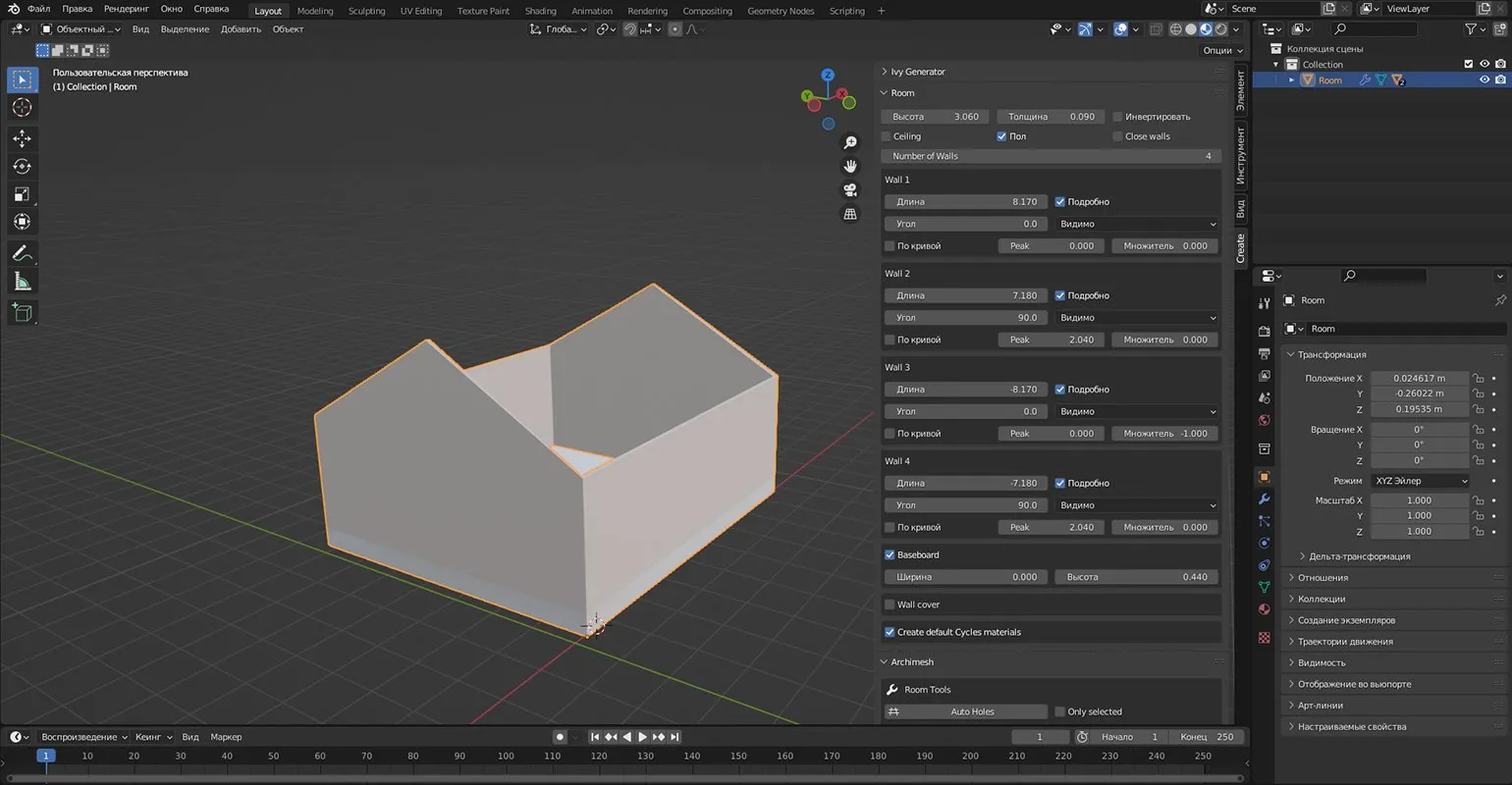The image size is (1512, 785).
Task: Select the Move tool in toolbar
Action: click(x=22, y=139)
